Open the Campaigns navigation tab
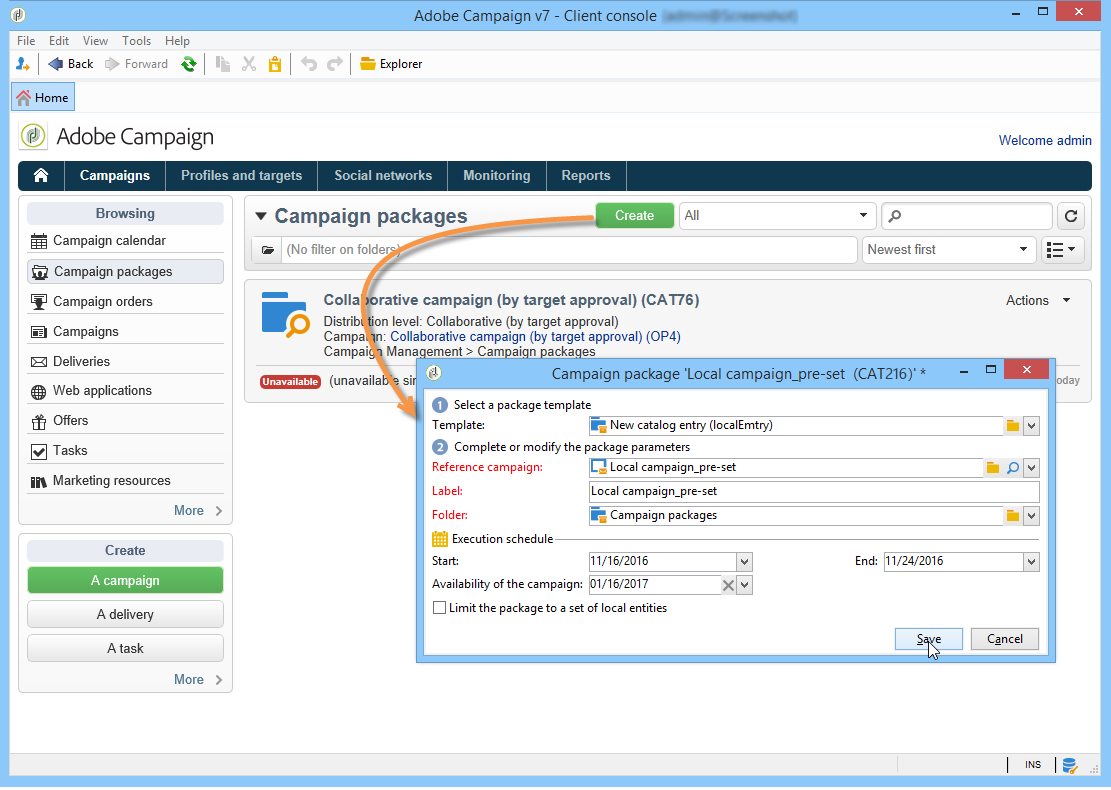Screen dimensions: 1111x790 tap(115, 176)
